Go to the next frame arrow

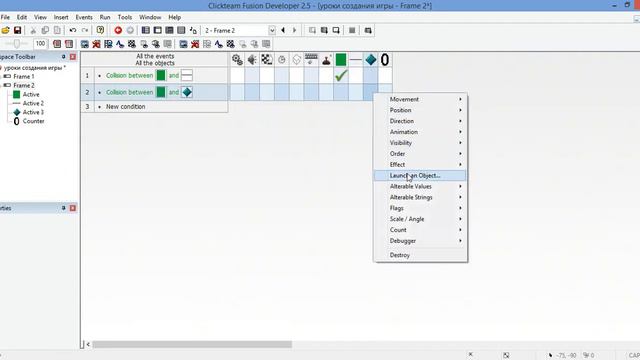[x=294, y=30]
